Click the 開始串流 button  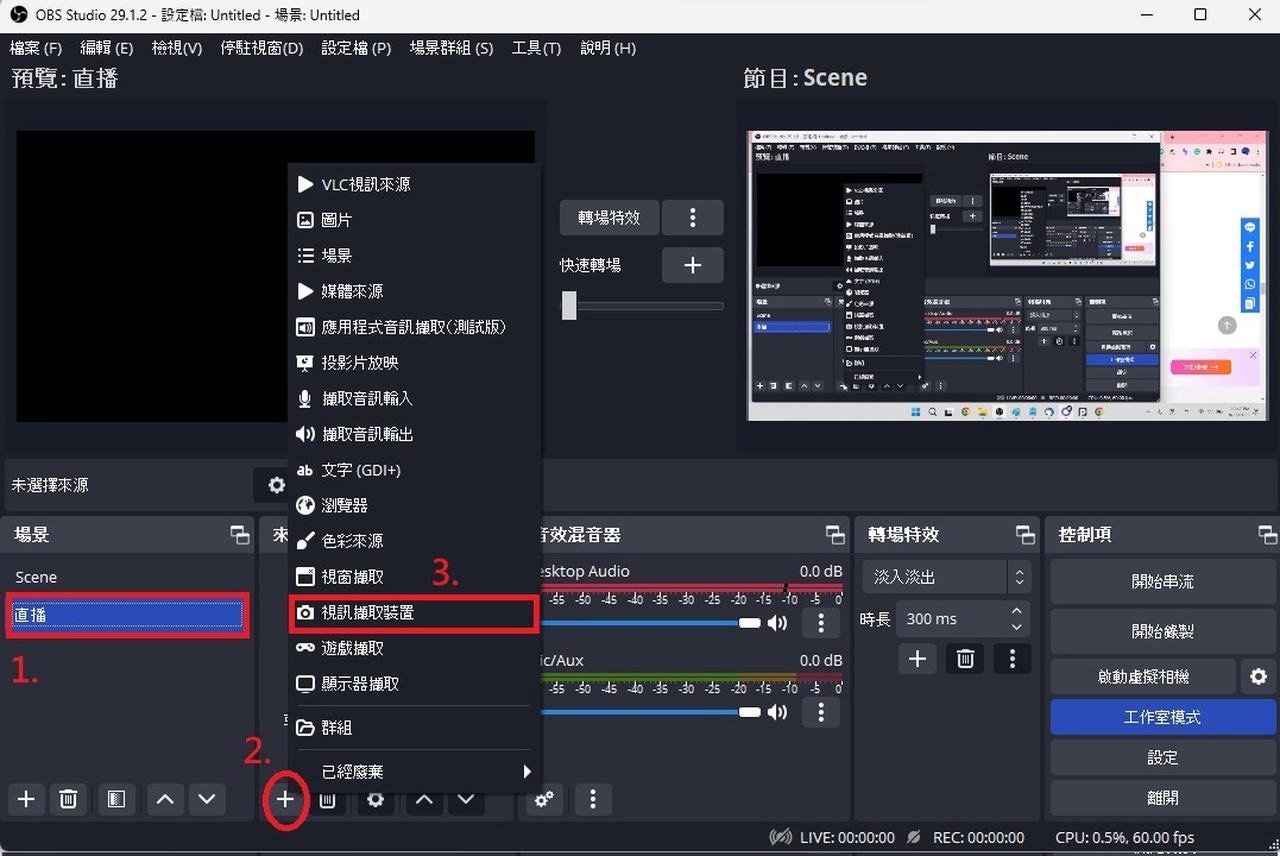[x=1163, y=581]
